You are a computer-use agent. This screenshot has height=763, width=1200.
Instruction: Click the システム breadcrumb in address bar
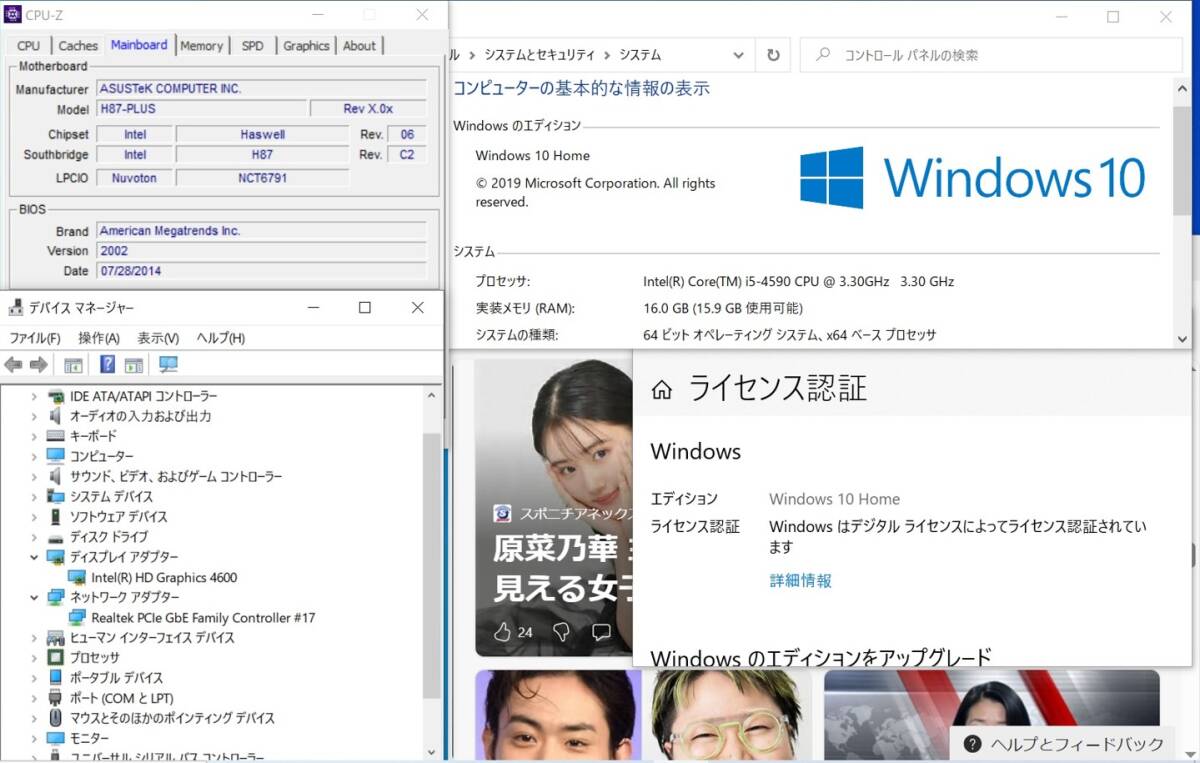click(x=640, y=55)
